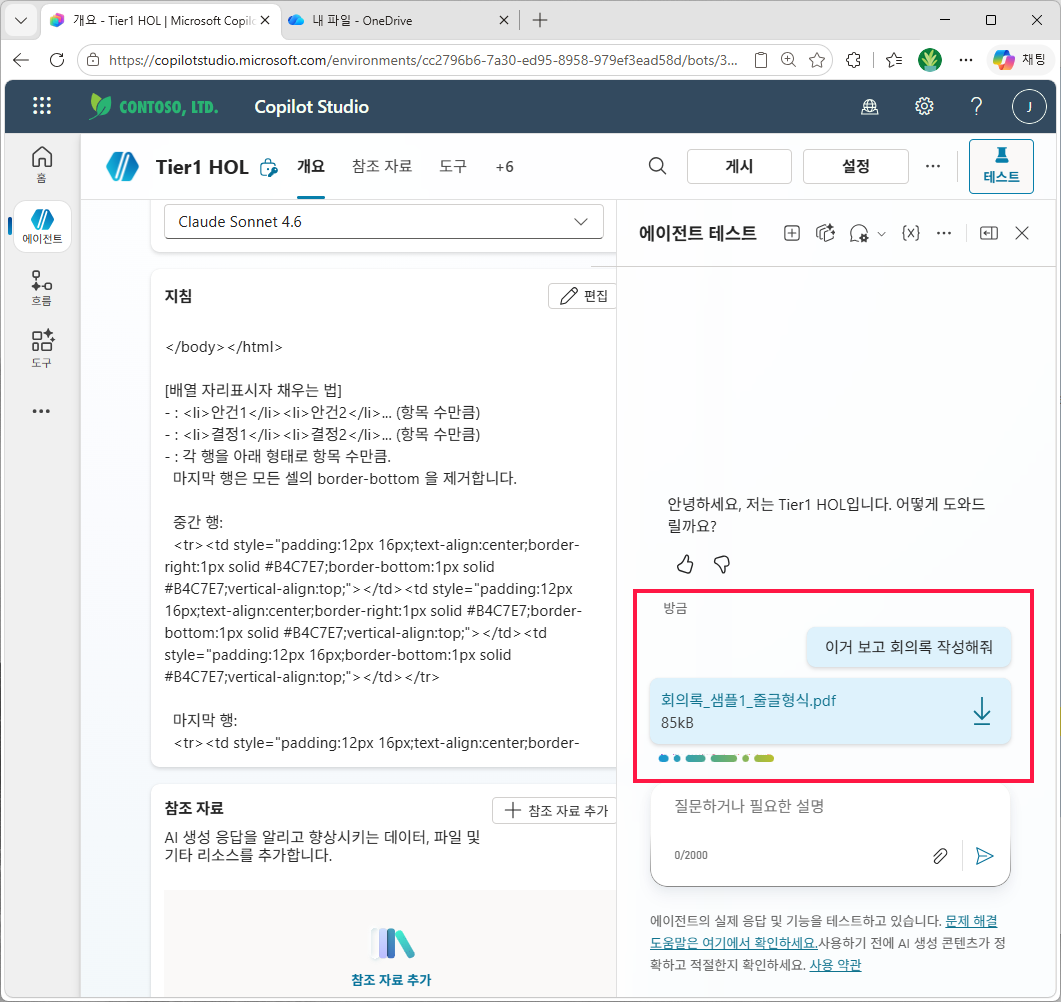Send the message with the arrow icon

pos(985,856)
